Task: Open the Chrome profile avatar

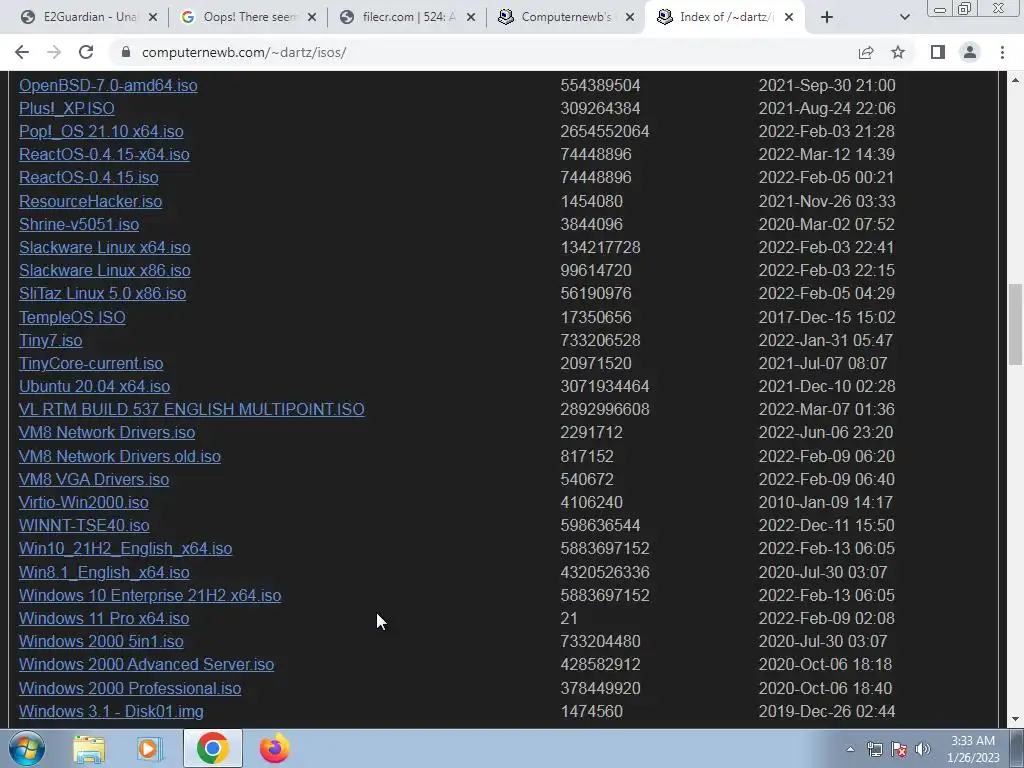Action: click(x=970, y=52)
